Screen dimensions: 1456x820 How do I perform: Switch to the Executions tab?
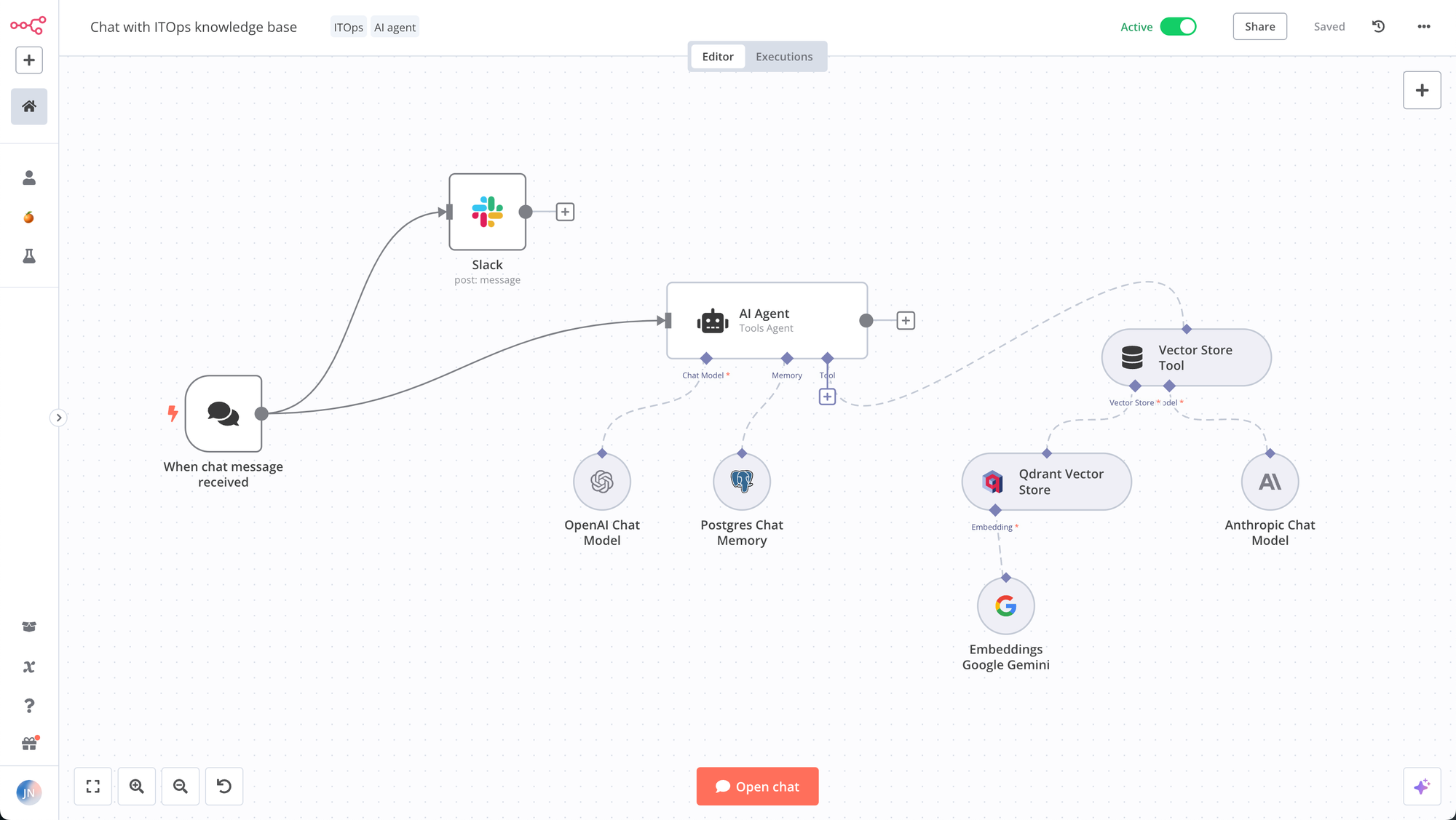click(784, 57)
